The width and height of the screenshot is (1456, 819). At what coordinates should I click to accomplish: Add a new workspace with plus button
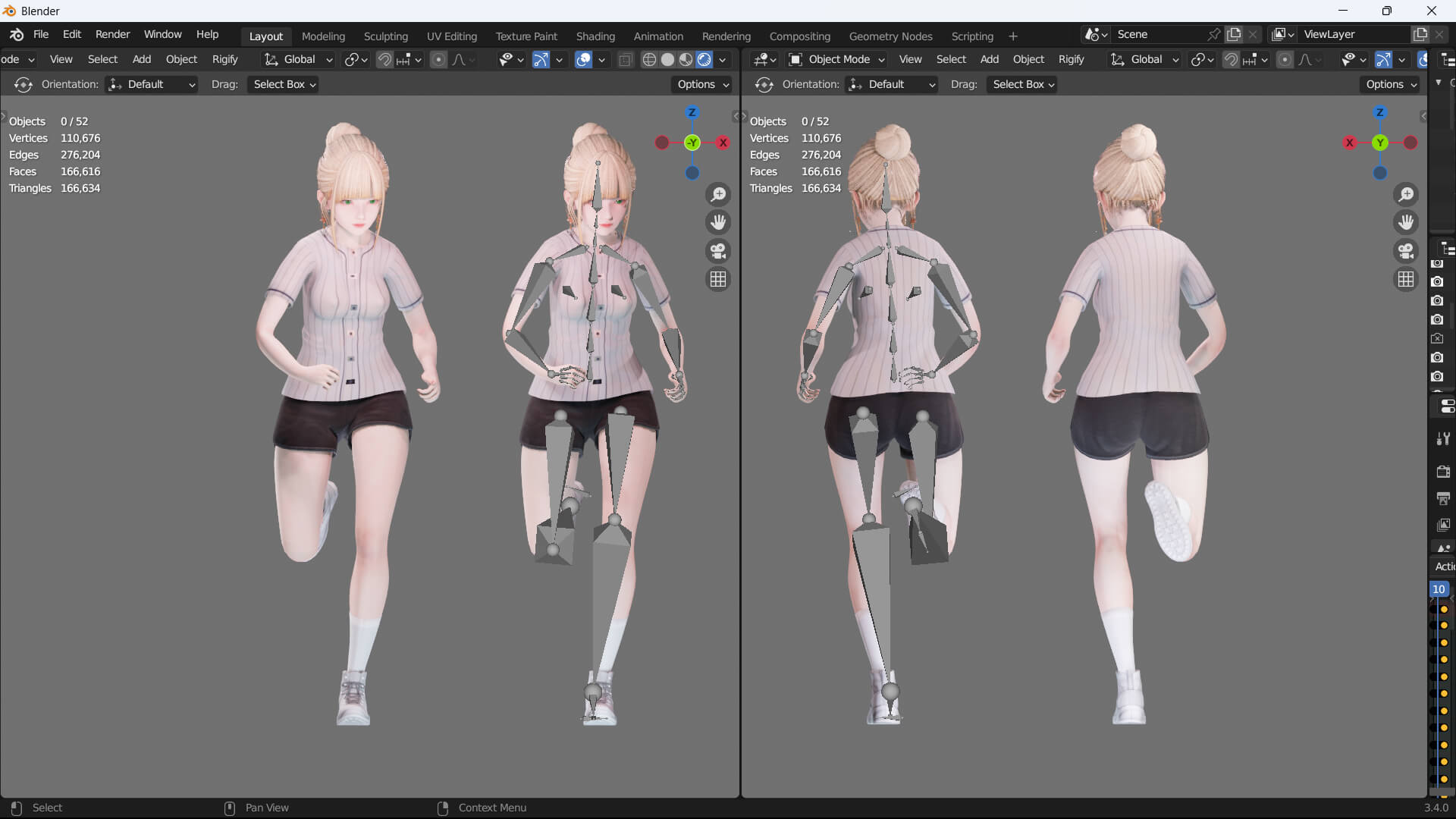tap(1012, 36)
